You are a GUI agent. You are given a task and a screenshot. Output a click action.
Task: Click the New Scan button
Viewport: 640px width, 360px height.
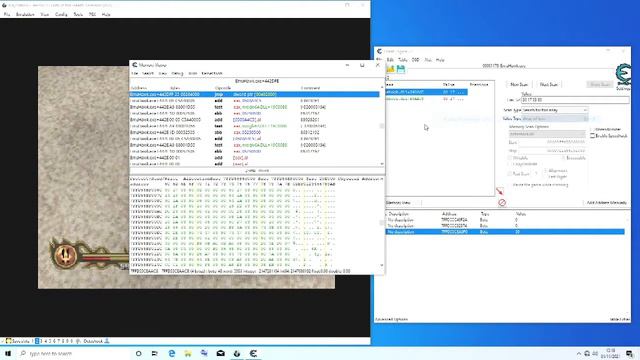point(519,84)
